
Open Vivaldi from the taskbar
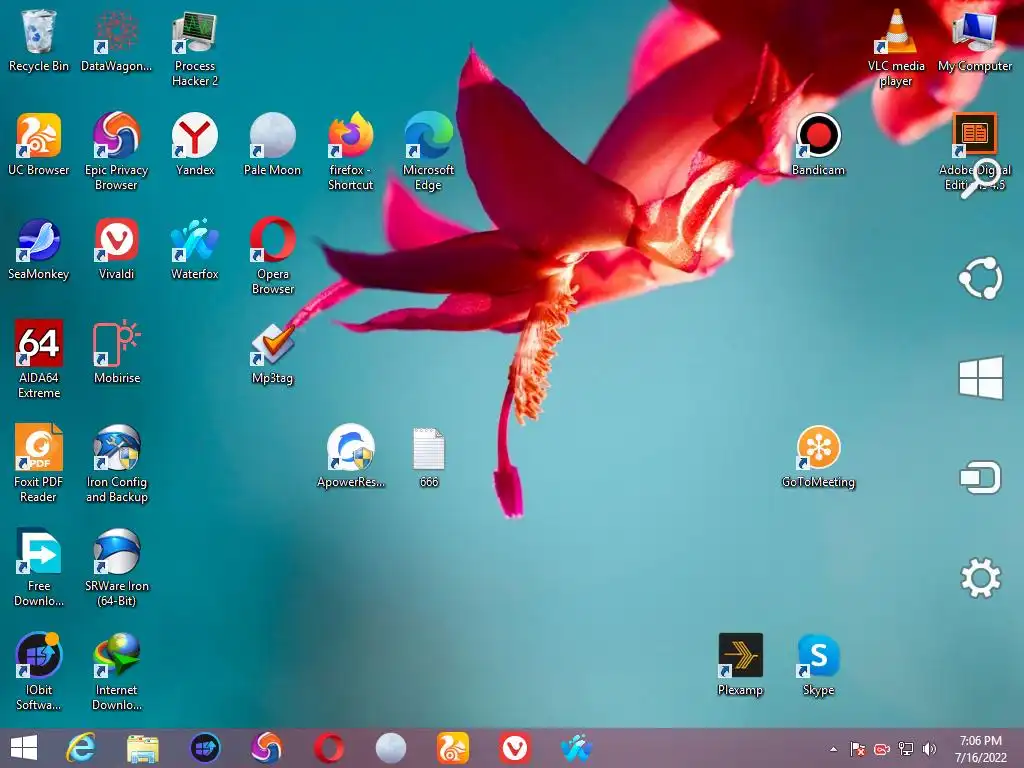(x=515, y=748)
